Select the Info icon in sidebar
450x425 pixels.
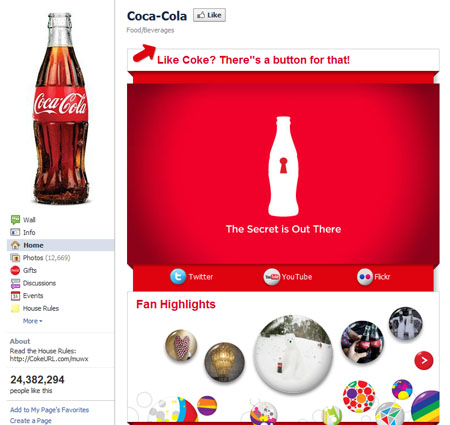(15, 232)
